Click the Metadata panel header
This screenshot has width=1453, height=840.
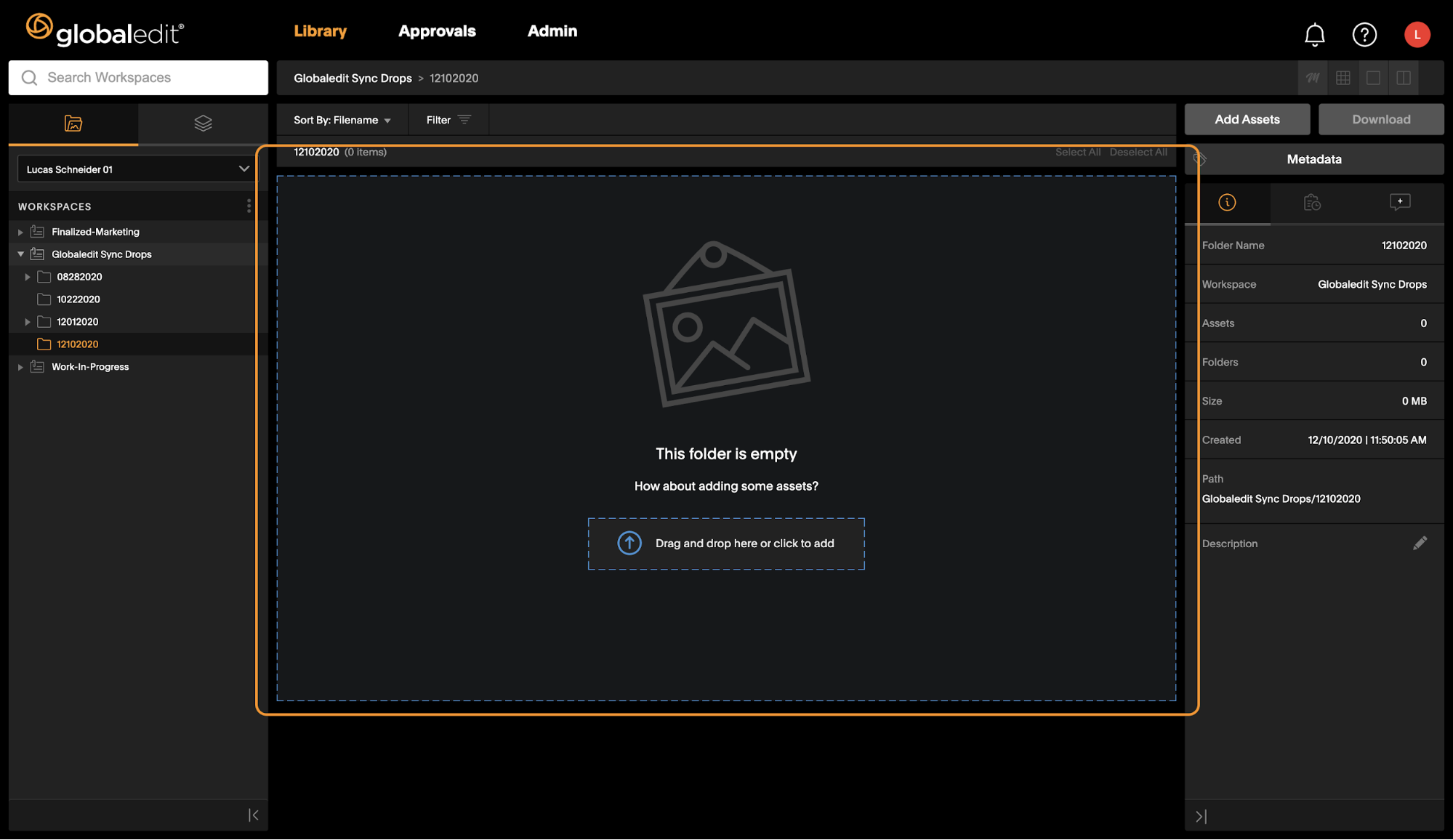point(1314,159)
